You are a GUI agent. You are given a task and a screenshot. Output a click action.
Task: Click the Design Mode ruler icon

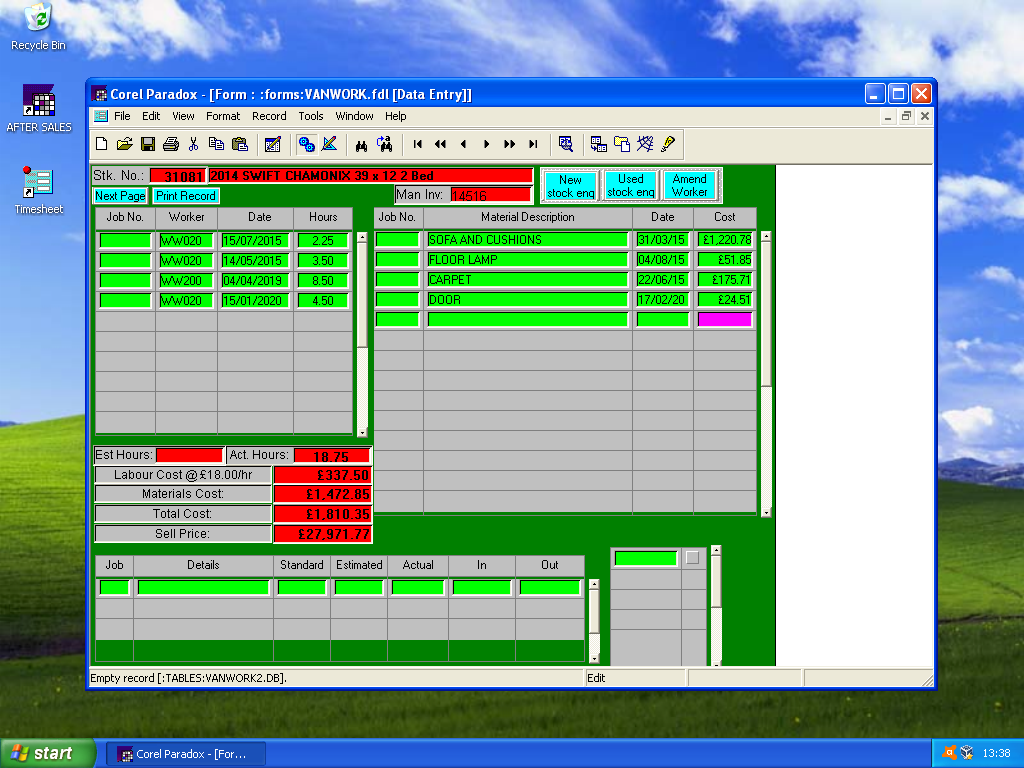(x=330, y=144)
